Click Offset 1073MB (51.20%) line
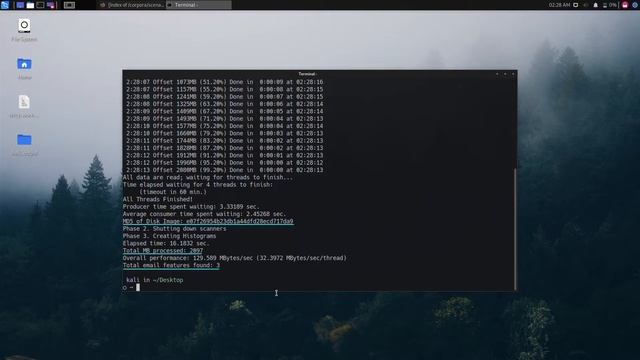This screenshot has height=360, width=640. click(224, 82)
